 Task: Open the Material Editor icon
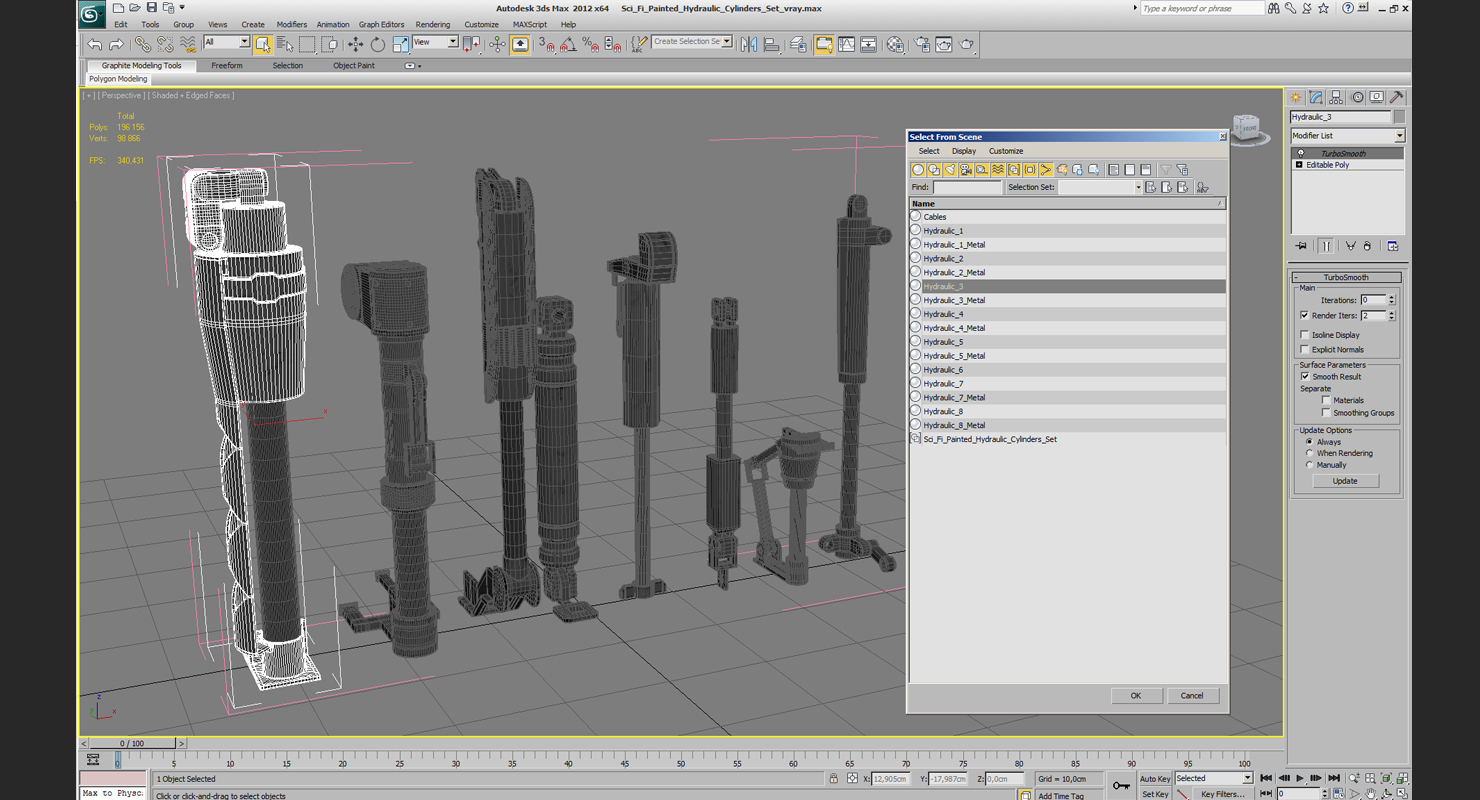pyautogui.click(x=894, y=44)
